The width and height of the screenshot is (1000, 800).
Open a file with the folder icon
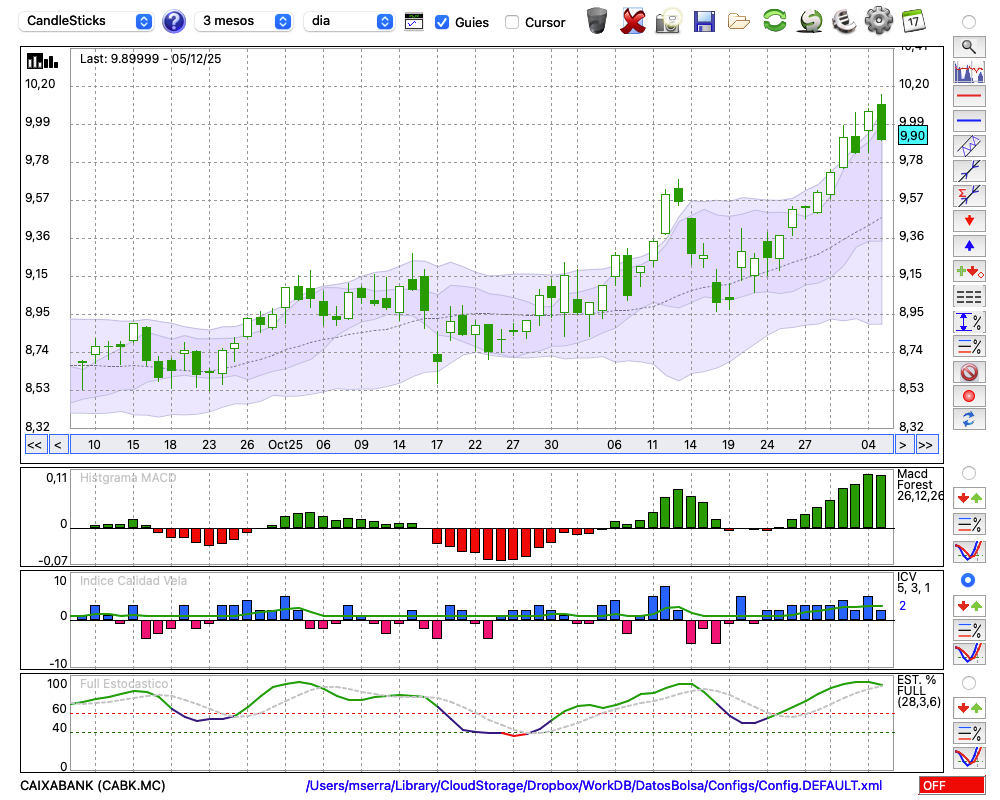pos(739,22)
